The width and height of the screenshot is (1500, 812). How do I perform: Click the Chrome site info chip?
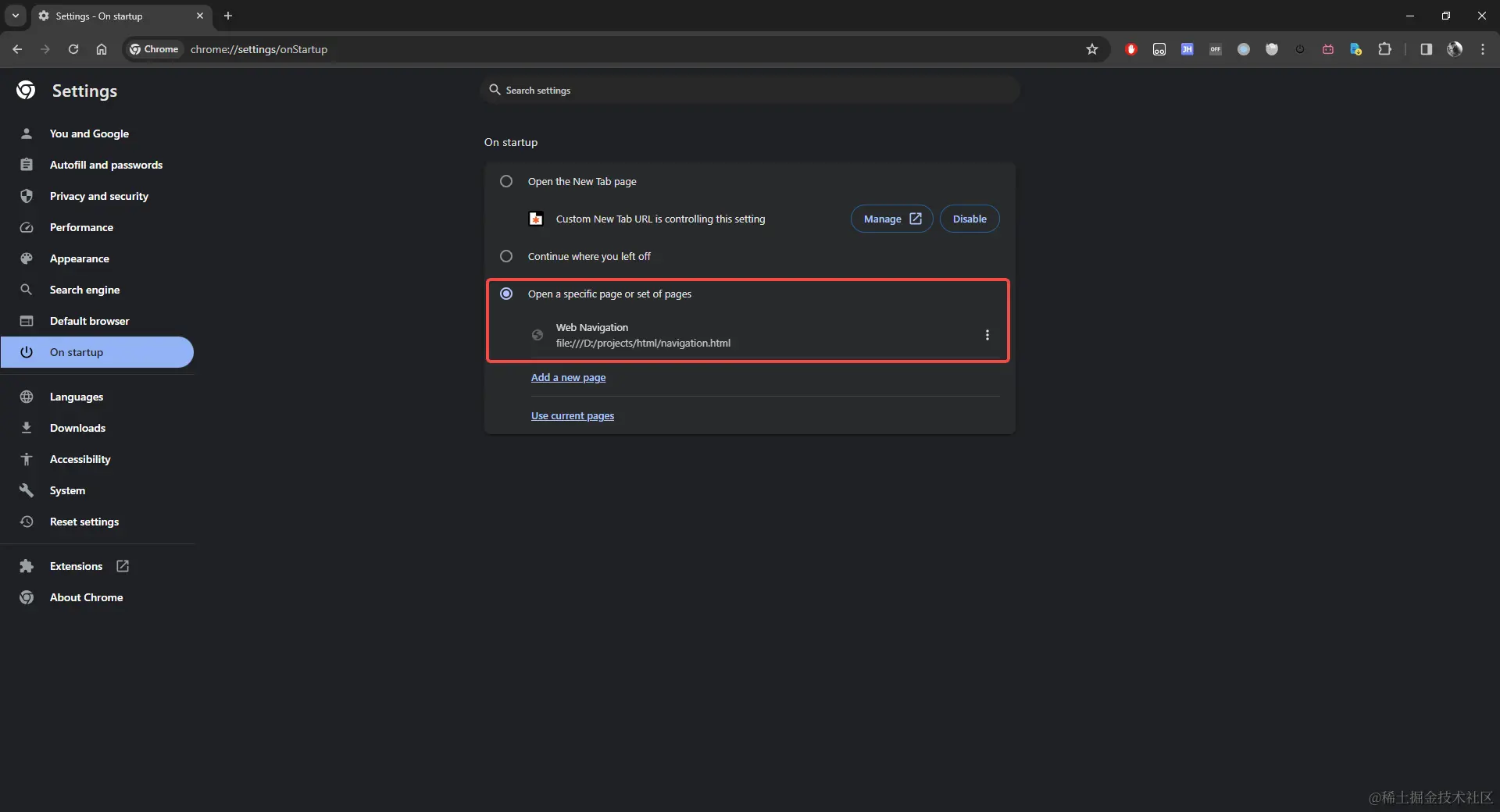154,49
